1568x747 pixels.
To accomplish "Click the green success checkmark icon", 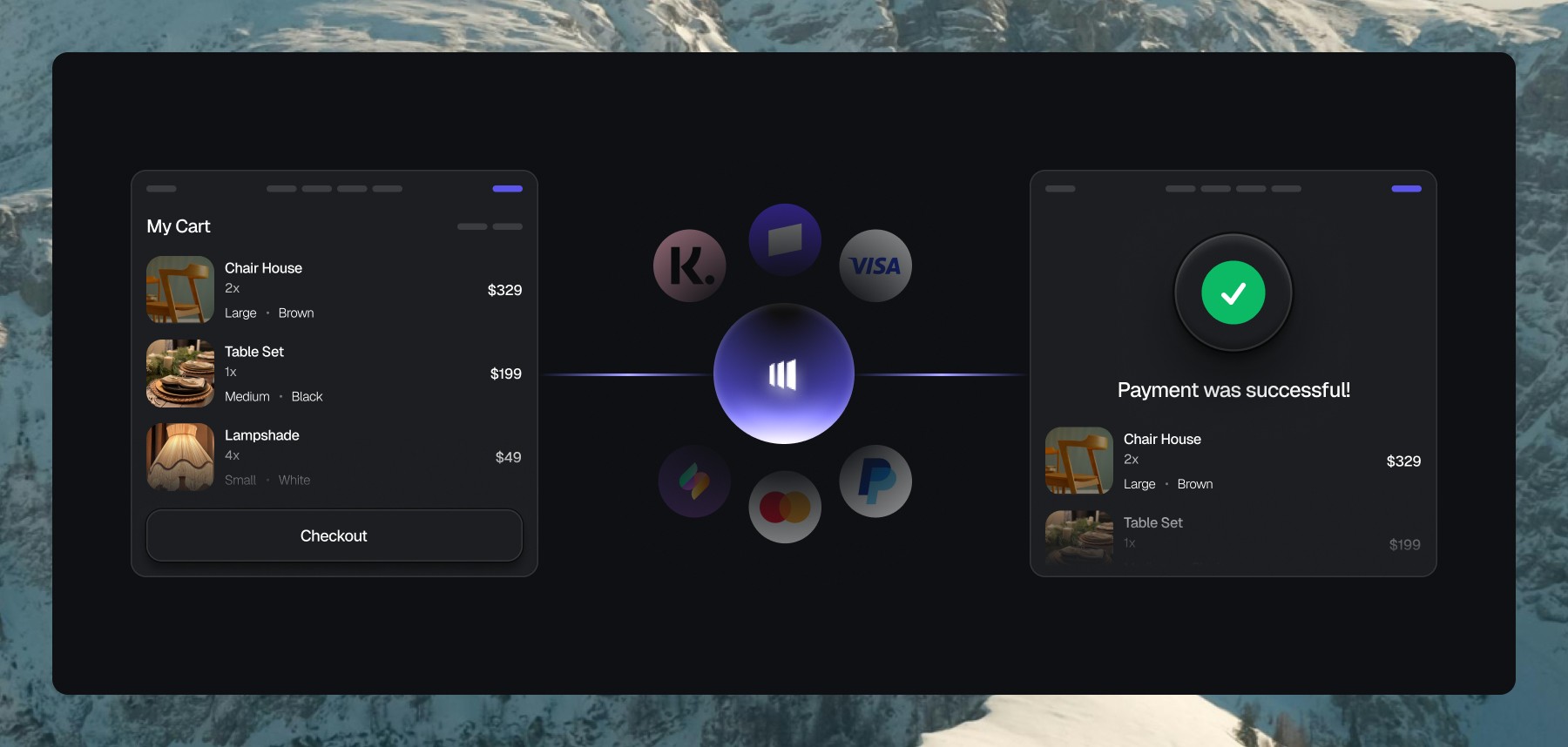I will pos(1233,293).
